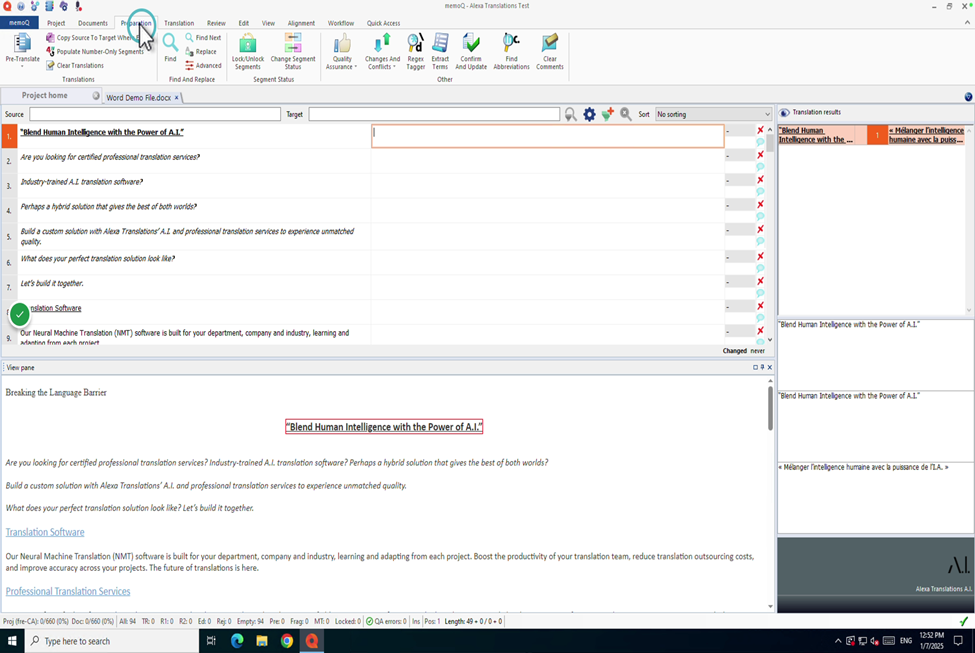Click the Source filter input field
975x653 pixels.
155,114
